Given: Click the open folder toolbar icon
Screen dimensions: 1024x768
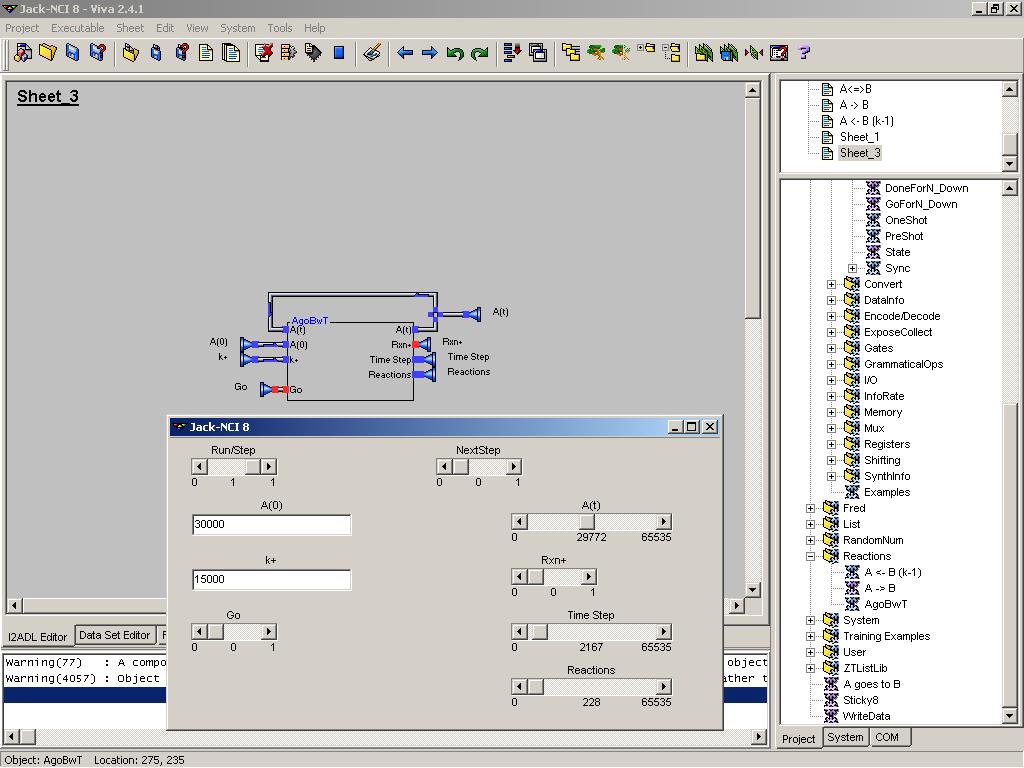Looking at the screenshot, I should (48, 52).
